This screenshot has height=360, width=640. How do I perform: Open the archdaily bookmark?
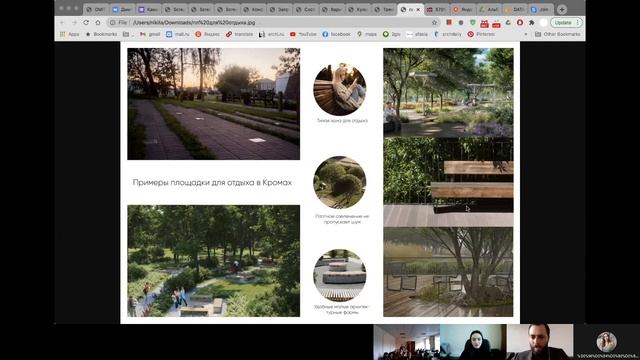click(448, 34)
